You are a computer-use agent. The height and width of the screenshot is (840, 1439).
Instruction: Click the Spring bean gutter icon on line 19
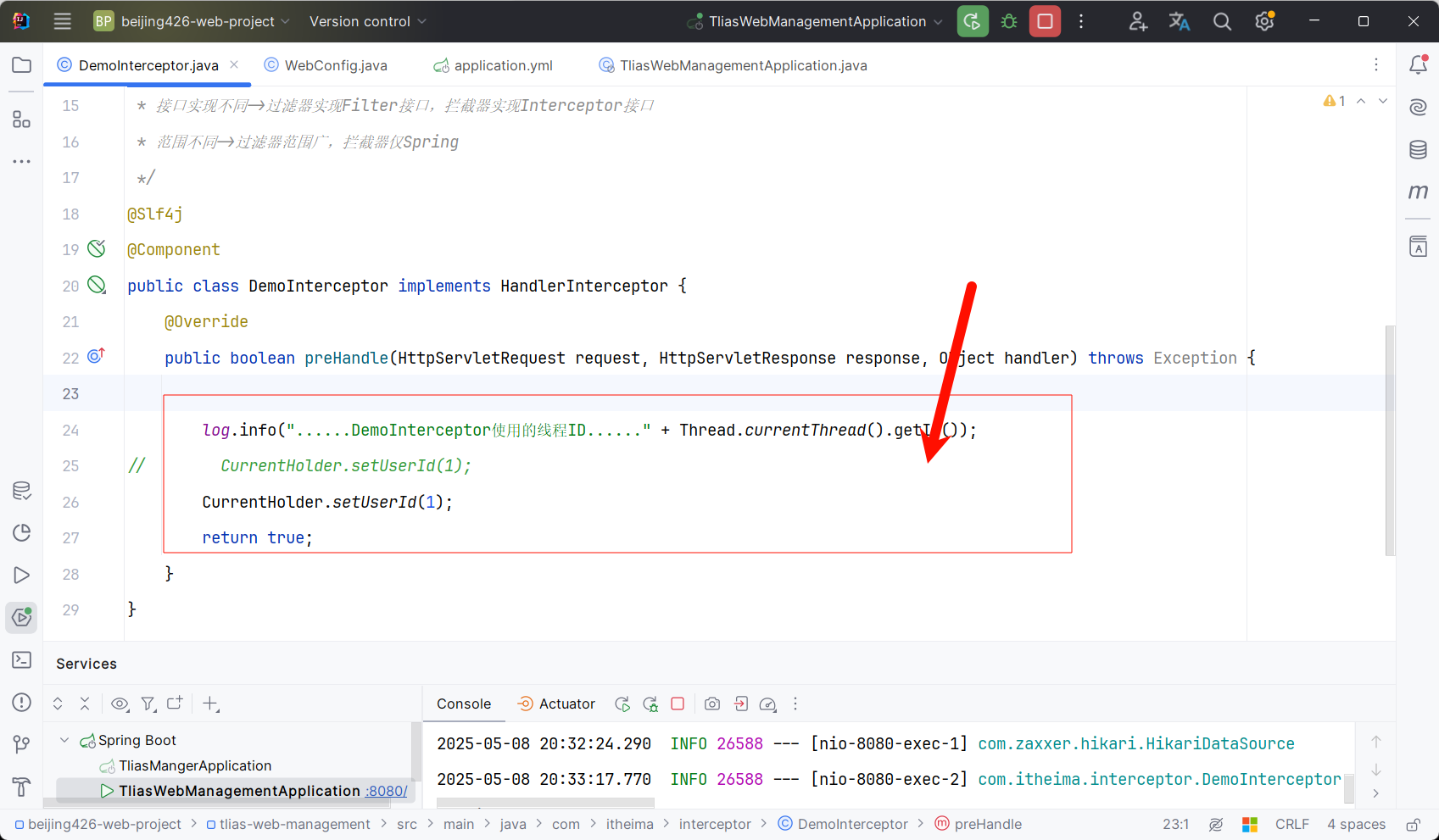(97, 248)
